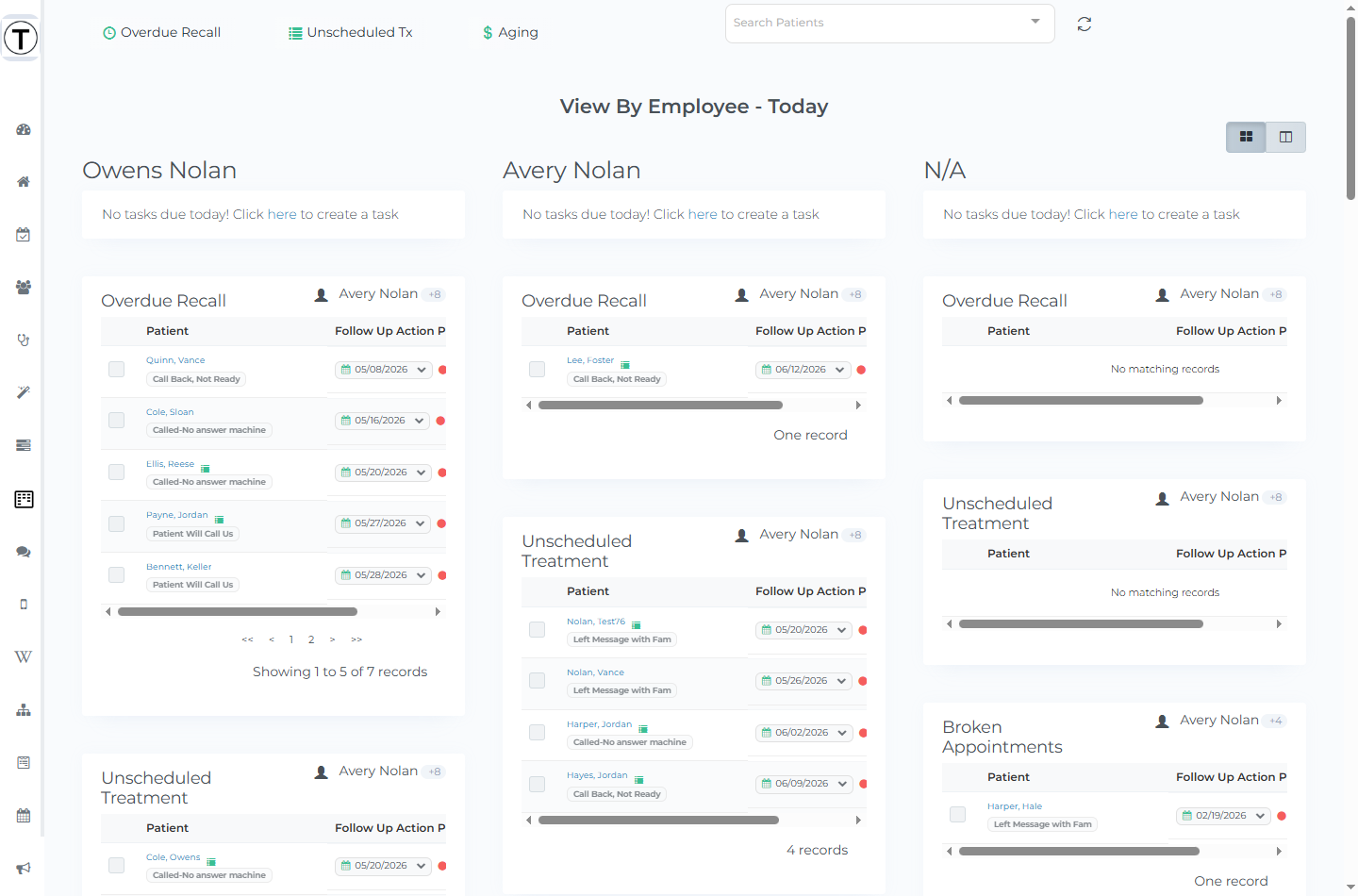Click the horizontal scrollbar under Lee, Foster
The height and width of the screenshot is (896, 1358).
(x=660, y=406)
